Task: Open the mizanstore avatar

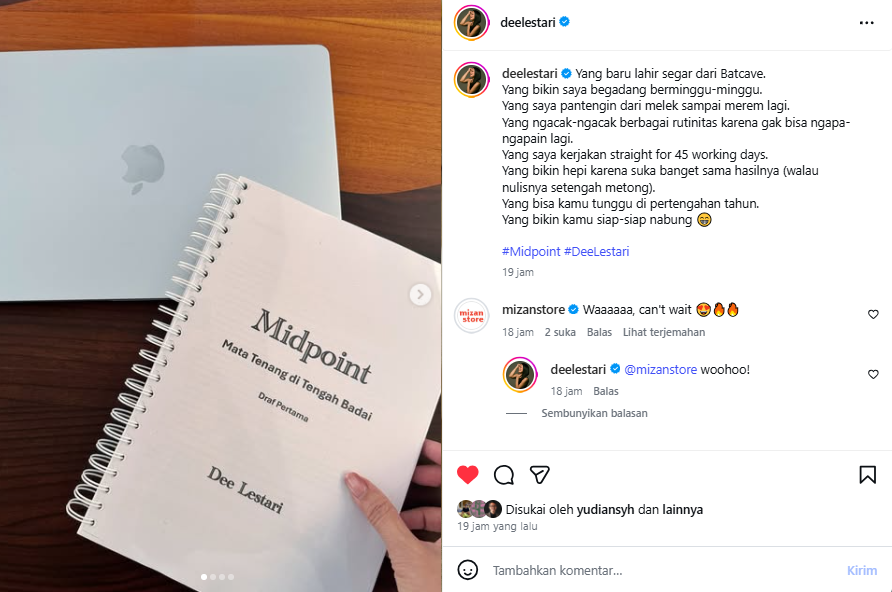Action: pos(472,316)
